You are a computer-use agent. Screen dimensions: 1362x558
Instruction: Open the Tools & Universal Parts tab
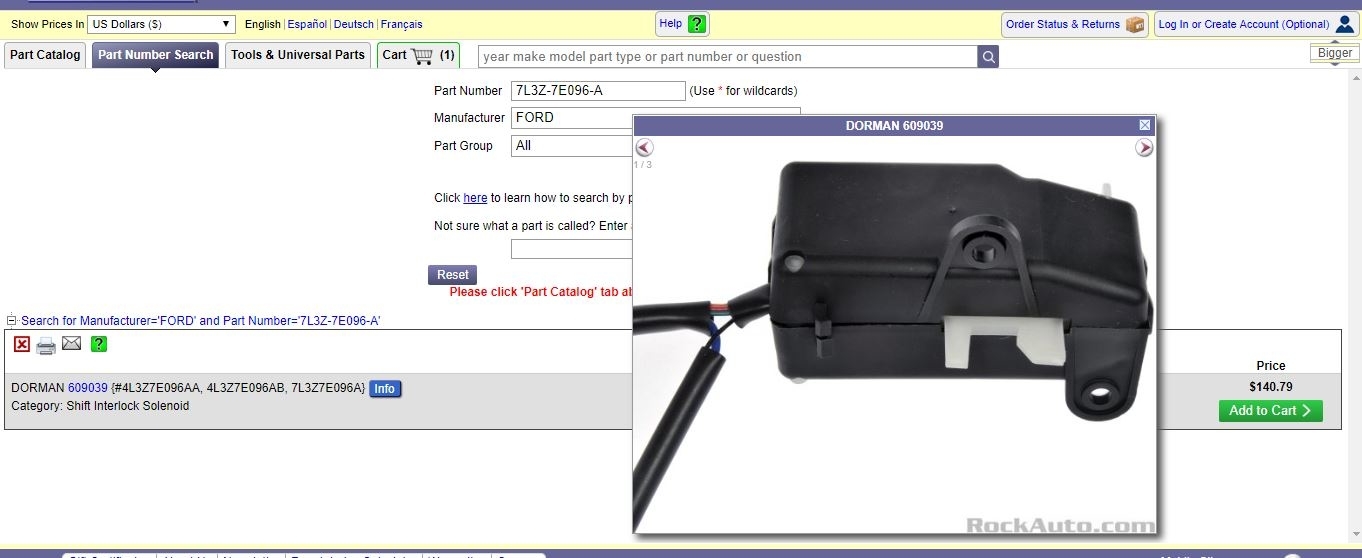point(298,55)
